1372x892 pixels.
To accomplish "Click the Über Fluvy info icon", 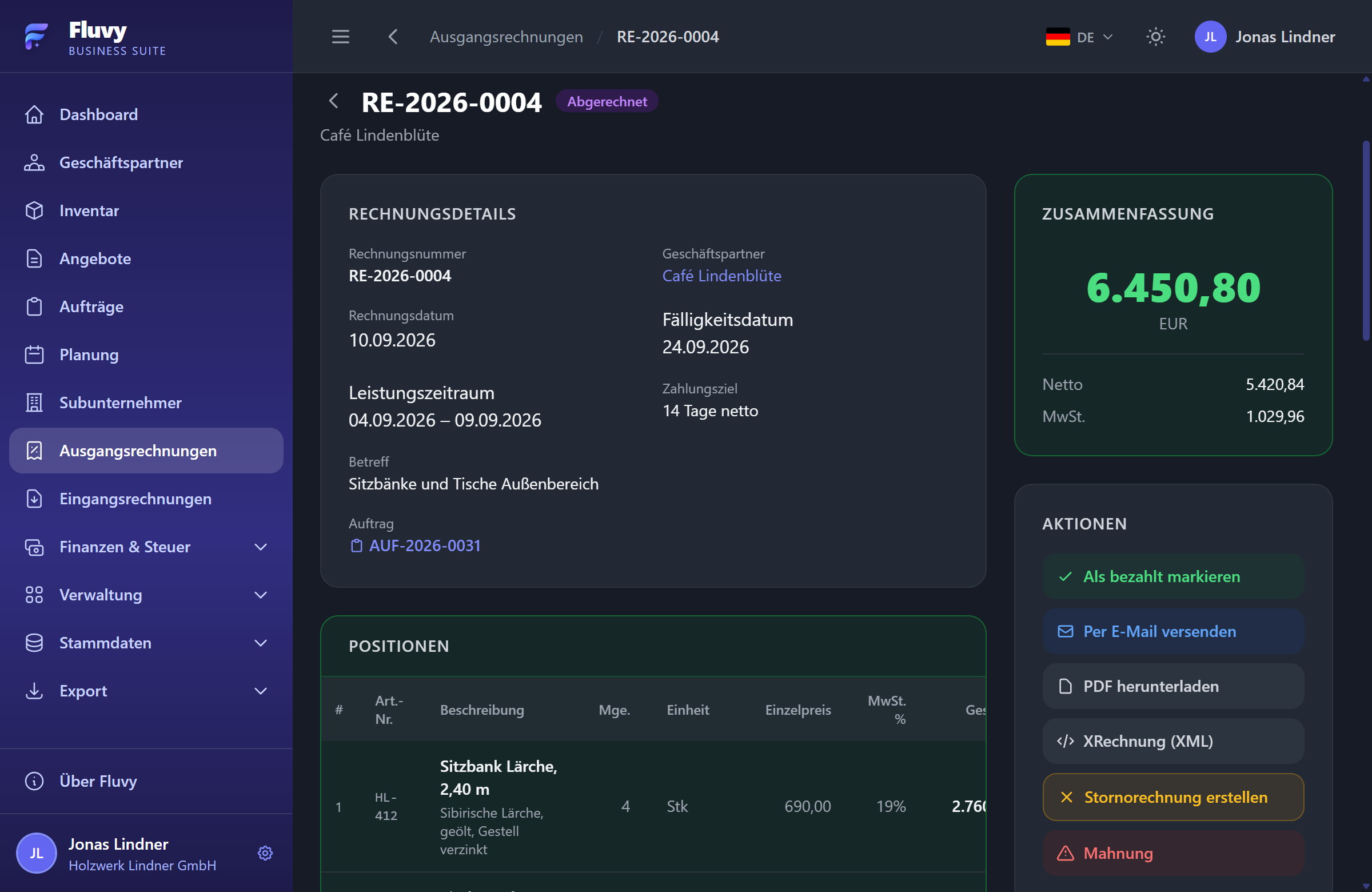I will pos(35,780).
